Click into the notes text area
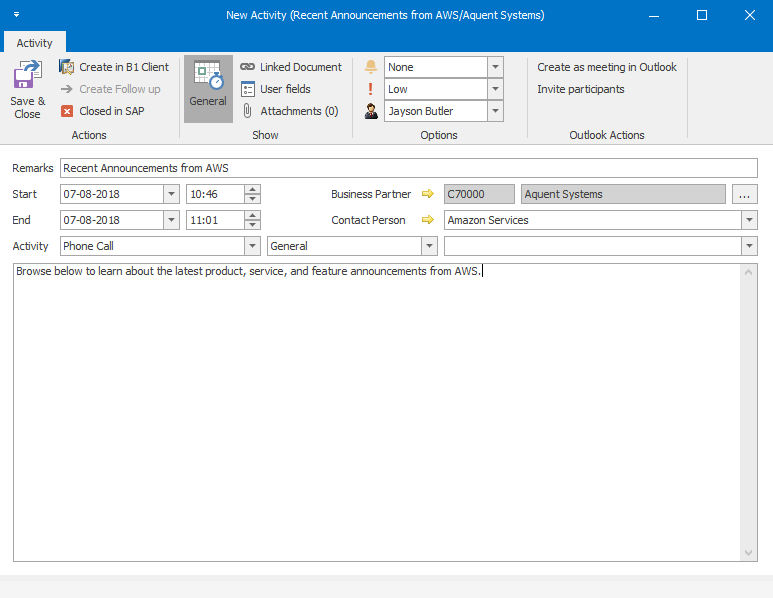Screen dimensions: 773x598 click(x=377, y=413)
